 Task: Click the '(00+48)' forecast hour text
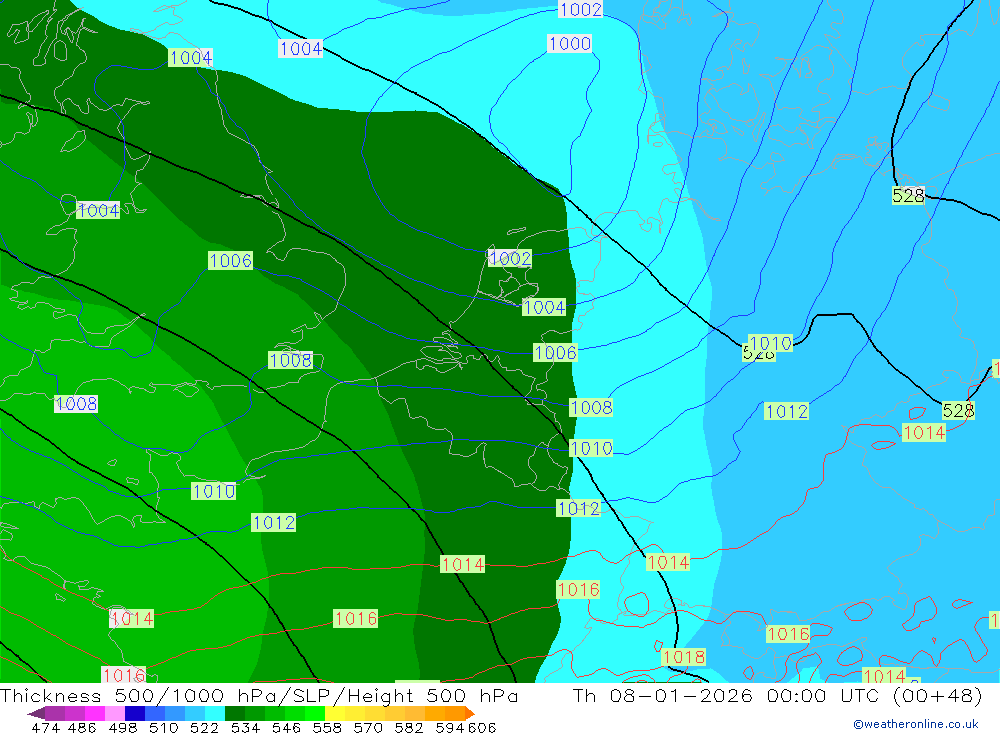[938, 695]
